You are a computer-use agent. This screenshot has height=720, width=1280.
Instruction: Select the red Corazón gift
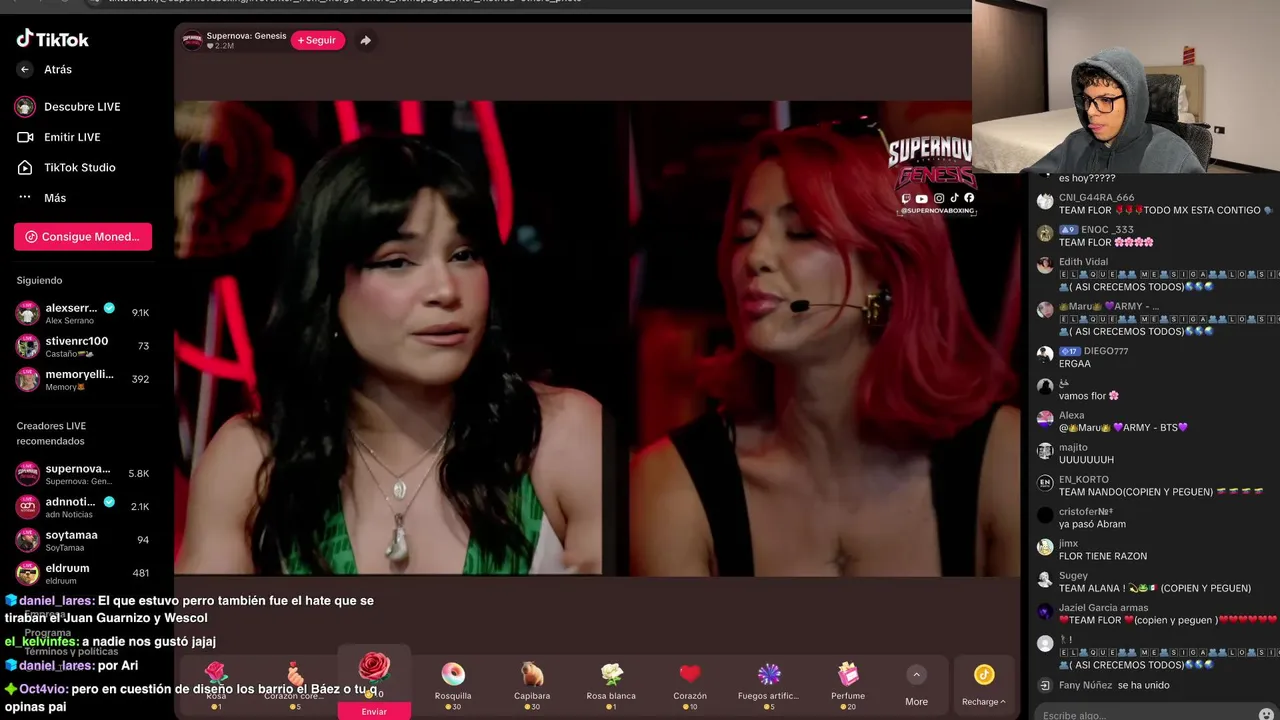(x=690, y=684)
